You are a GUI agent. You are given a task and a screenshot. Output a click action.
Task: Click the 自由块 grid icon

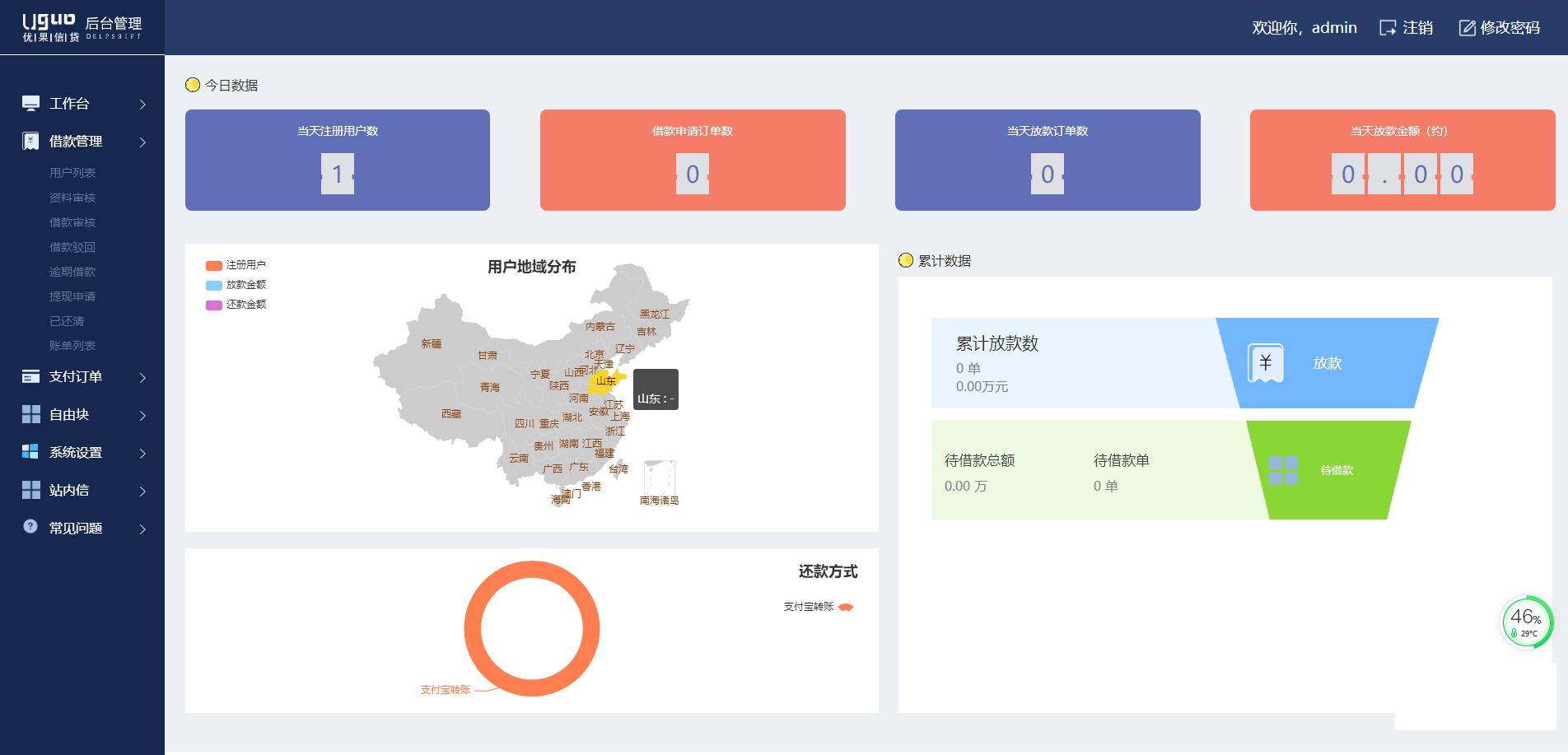pos(30,414)
